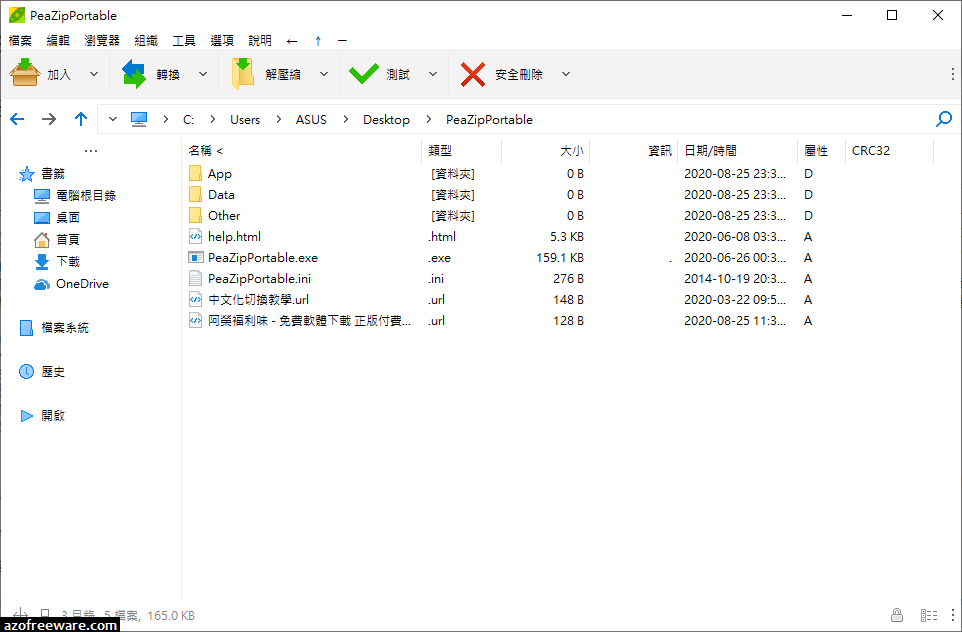Select the 測試 (Test archive) tool
This screenshot has width=962, height=632.
pyautogui.click(x=385, y=73)
